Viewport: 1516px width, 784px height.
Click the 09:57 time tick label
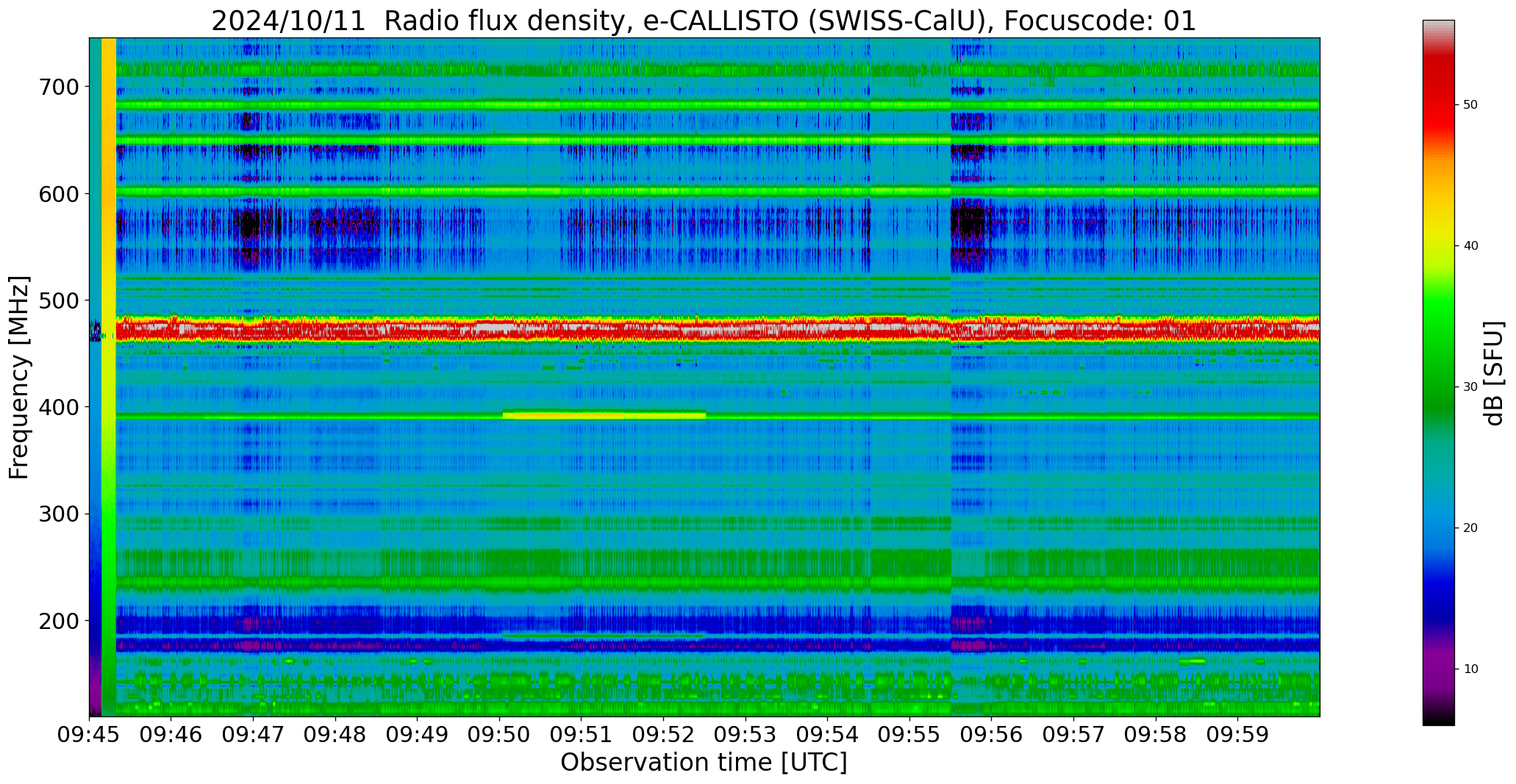[x=1074, y=735]
